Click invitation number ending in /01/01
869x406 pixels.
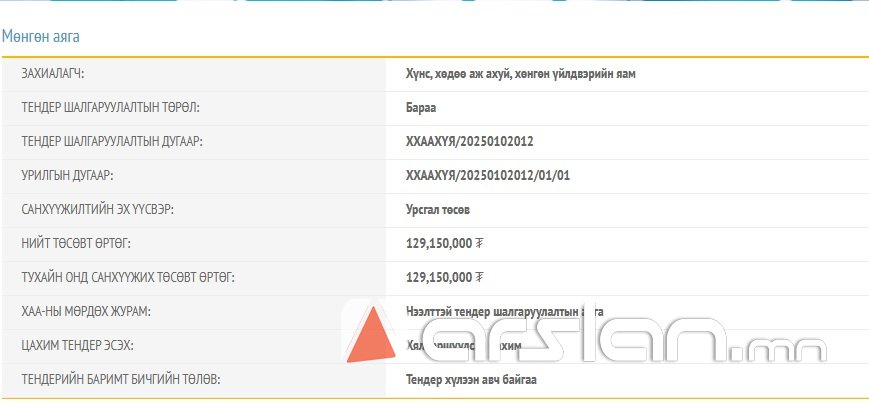click(x=488, y=176)
